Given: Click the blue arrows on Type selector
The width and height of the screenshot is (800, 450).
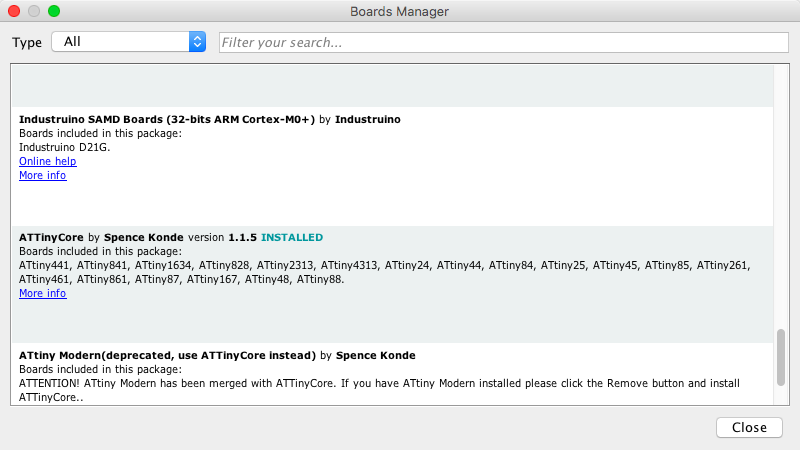Looking at the screenshot, I should tap(197, 42).
